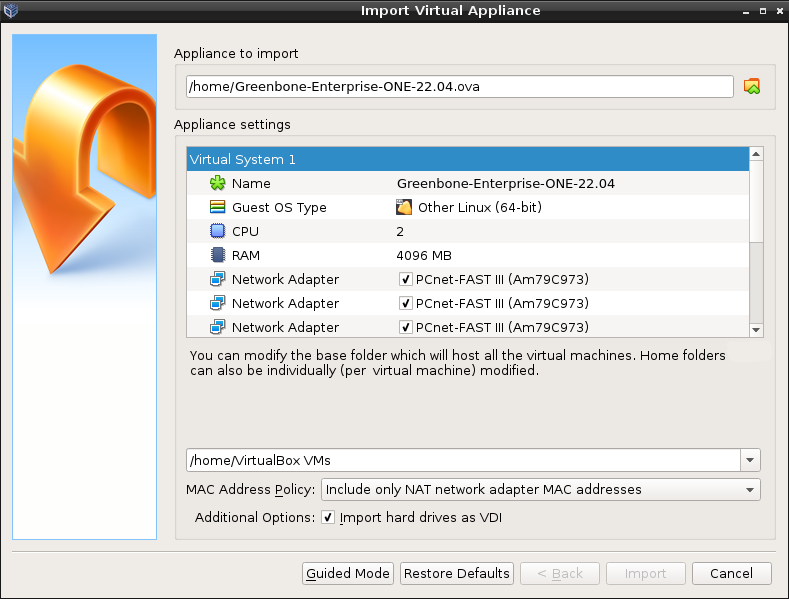Select the third Network Adapter row
Screen dimensions: 789x599
(466, 327)
